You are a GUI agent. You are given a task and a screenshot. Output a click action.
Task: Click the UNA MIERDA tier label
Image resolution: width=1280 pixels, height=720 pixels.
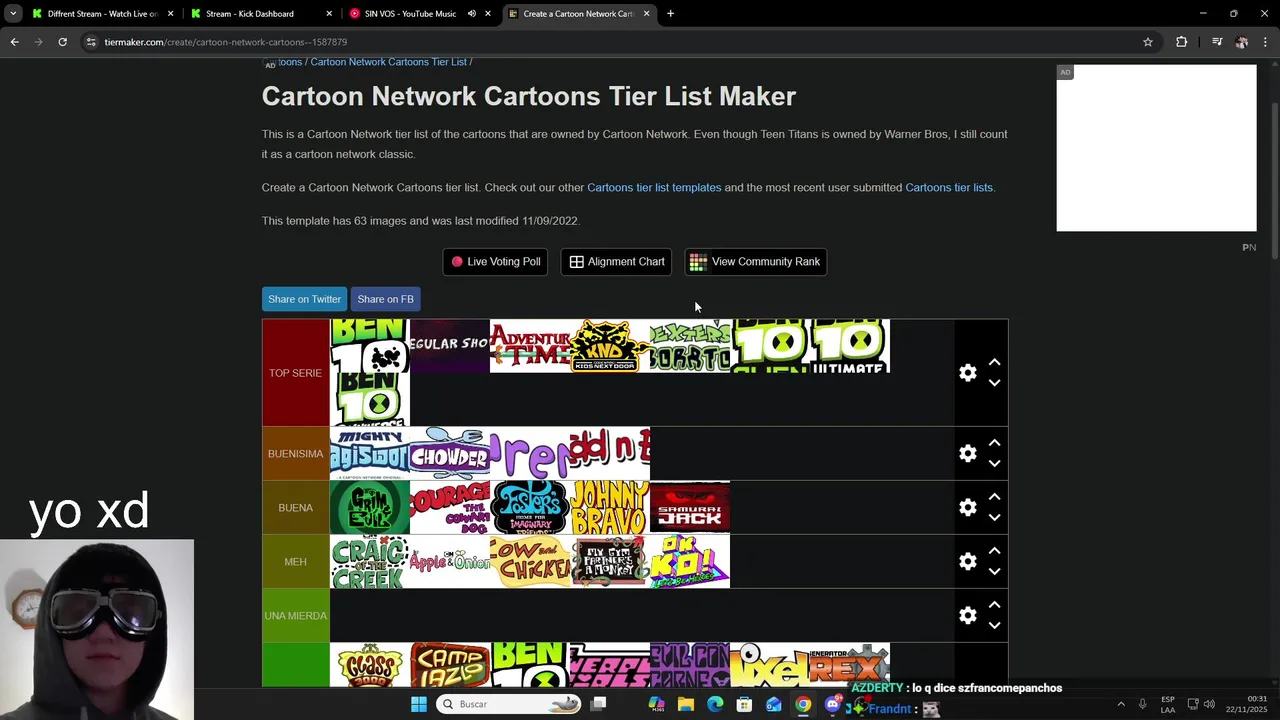[295, 616]
